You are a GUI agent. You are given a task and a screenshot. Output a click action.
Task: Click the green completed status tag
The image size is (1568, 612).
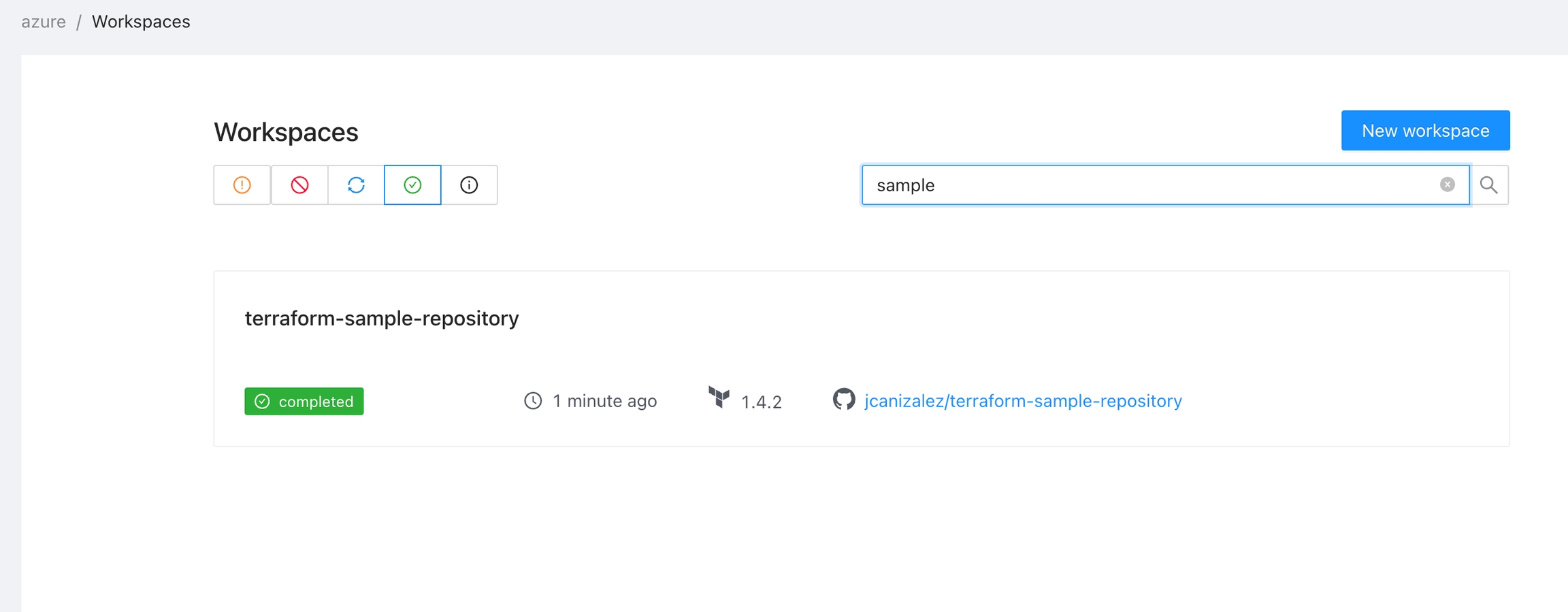pos(304,402)
